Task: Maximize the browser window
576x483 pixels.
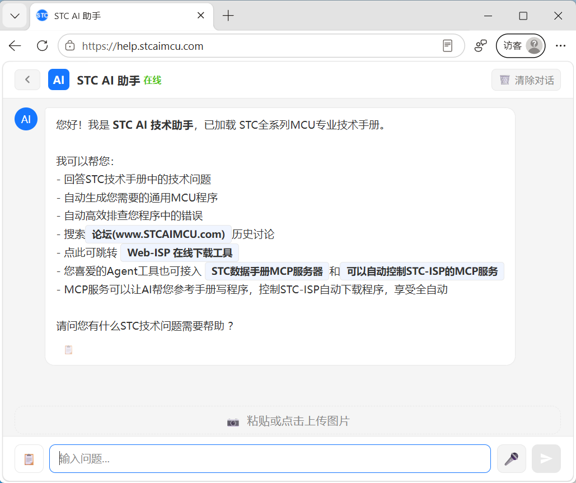Action: click(523, 16)
